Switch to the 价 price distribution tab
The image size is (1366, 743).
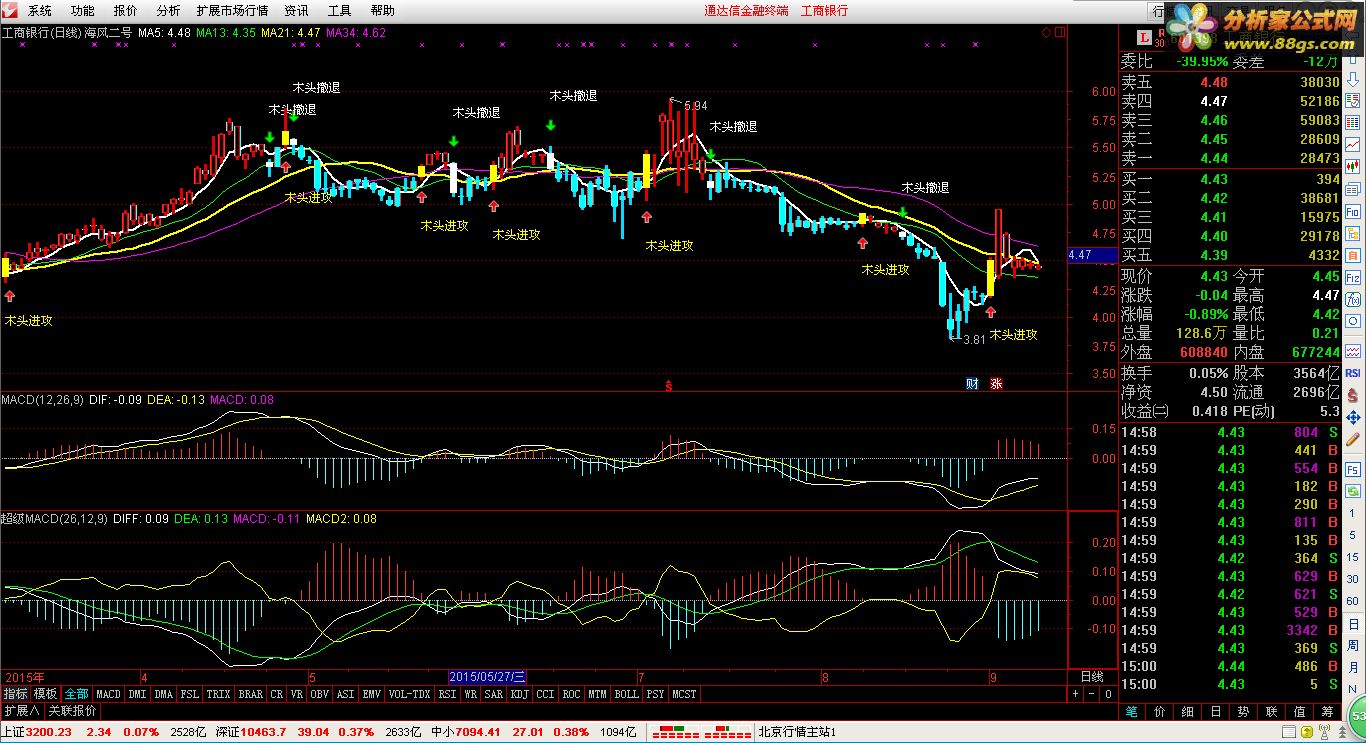click(x=1160, y=712)
